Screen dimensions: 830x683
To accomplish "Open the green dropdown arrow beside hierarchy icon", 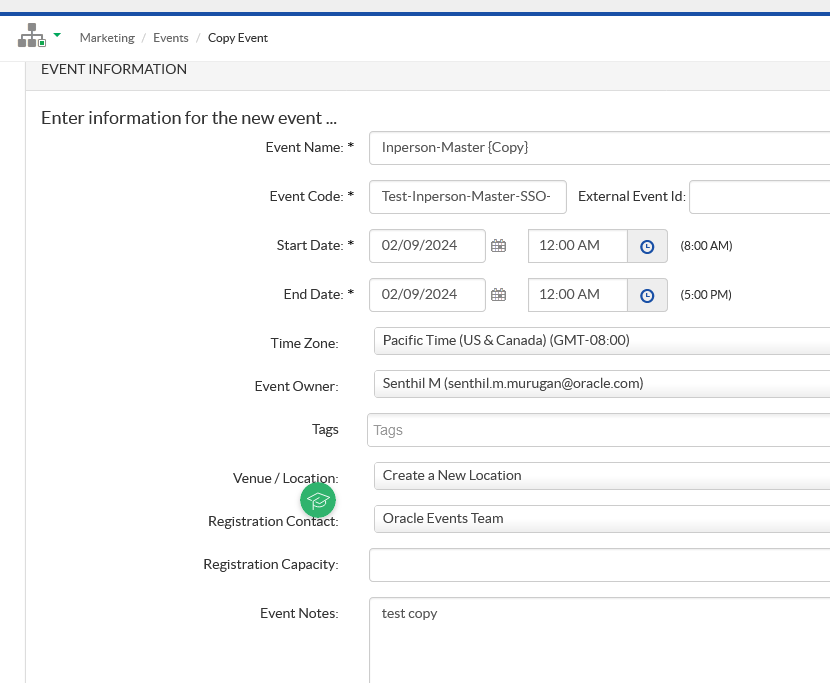I will pyautogui.click(x=57, y=35).
